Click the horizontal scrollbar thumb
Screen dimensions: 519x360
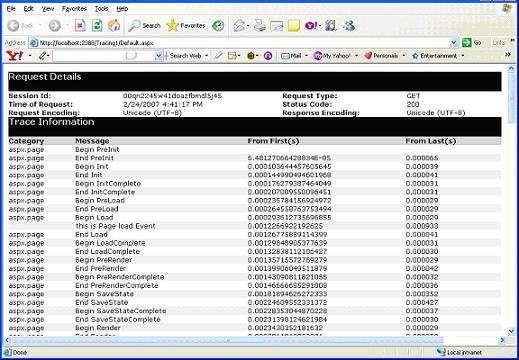point(227,340)
